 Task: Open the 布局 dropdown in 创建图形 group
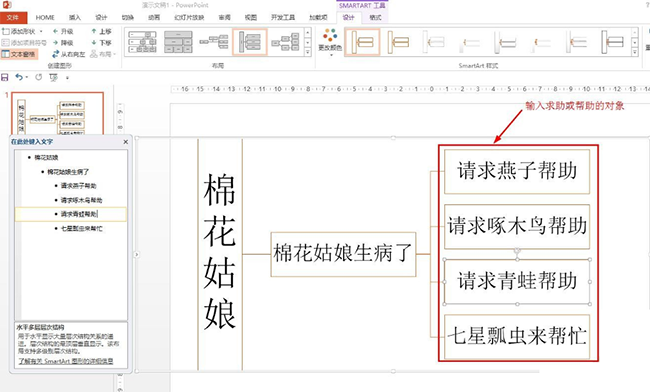point(103,54)
